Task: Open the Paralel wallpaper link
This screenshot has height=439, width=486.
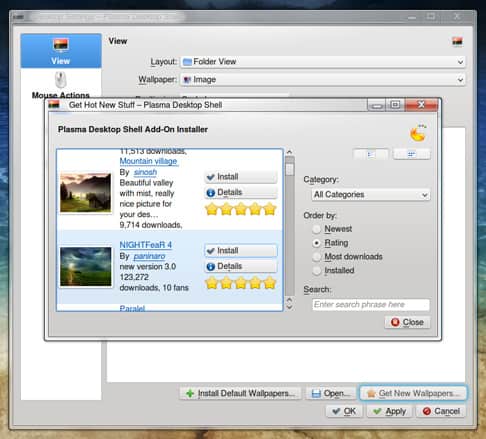Action: (x=132, y=308)
